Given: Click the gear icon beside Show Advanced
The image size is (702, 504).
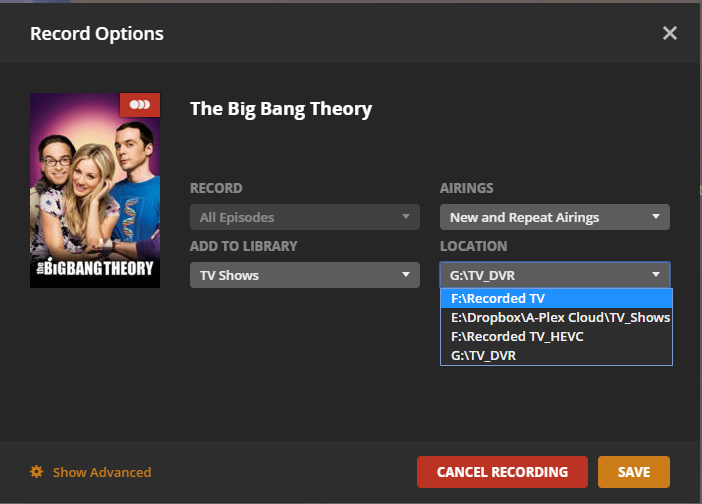Looking at the screenshot, I should [x=37, y=472].
